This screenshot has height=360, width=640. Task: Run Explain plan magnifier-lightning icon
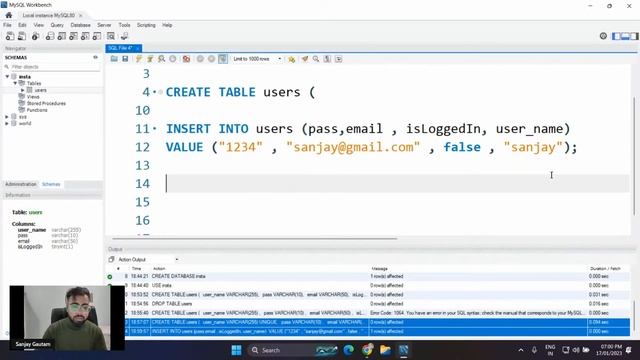(x=162, y=59)
